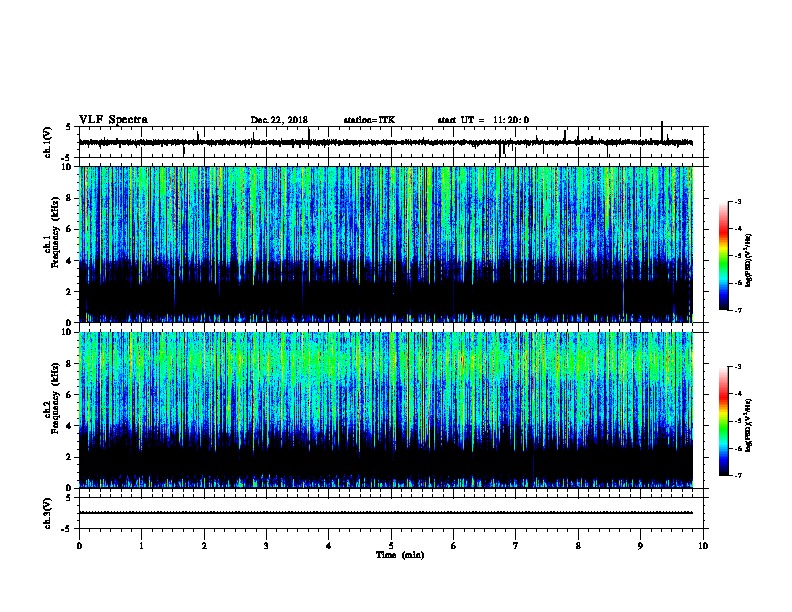Screen dimensions: 792x612
Task: Click the ch.1 spectrogram panel
Action: [x=386, y=244]
